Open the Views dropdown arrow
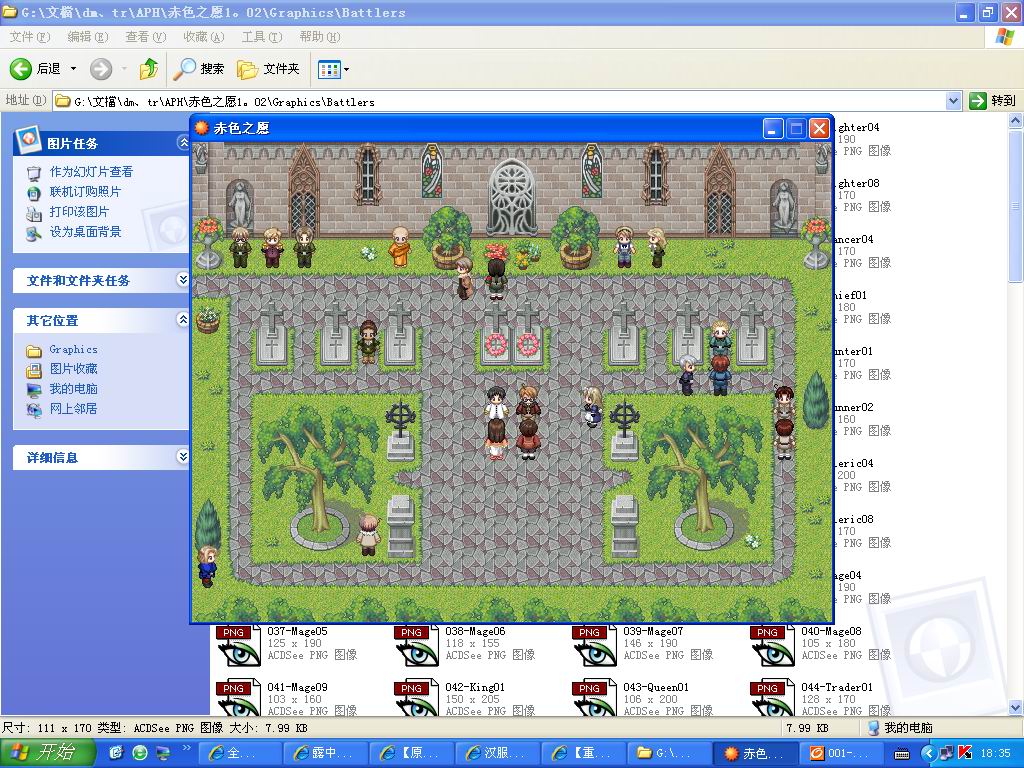 (346, 69)
